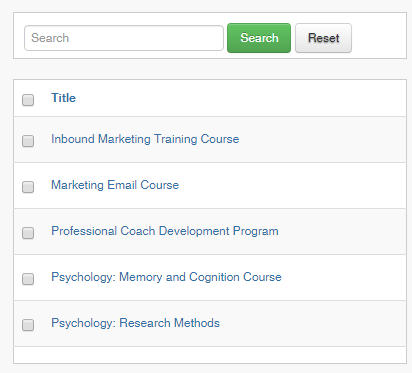
Task: View Psychology: Memory and Cognition Course
Action: 166,277
